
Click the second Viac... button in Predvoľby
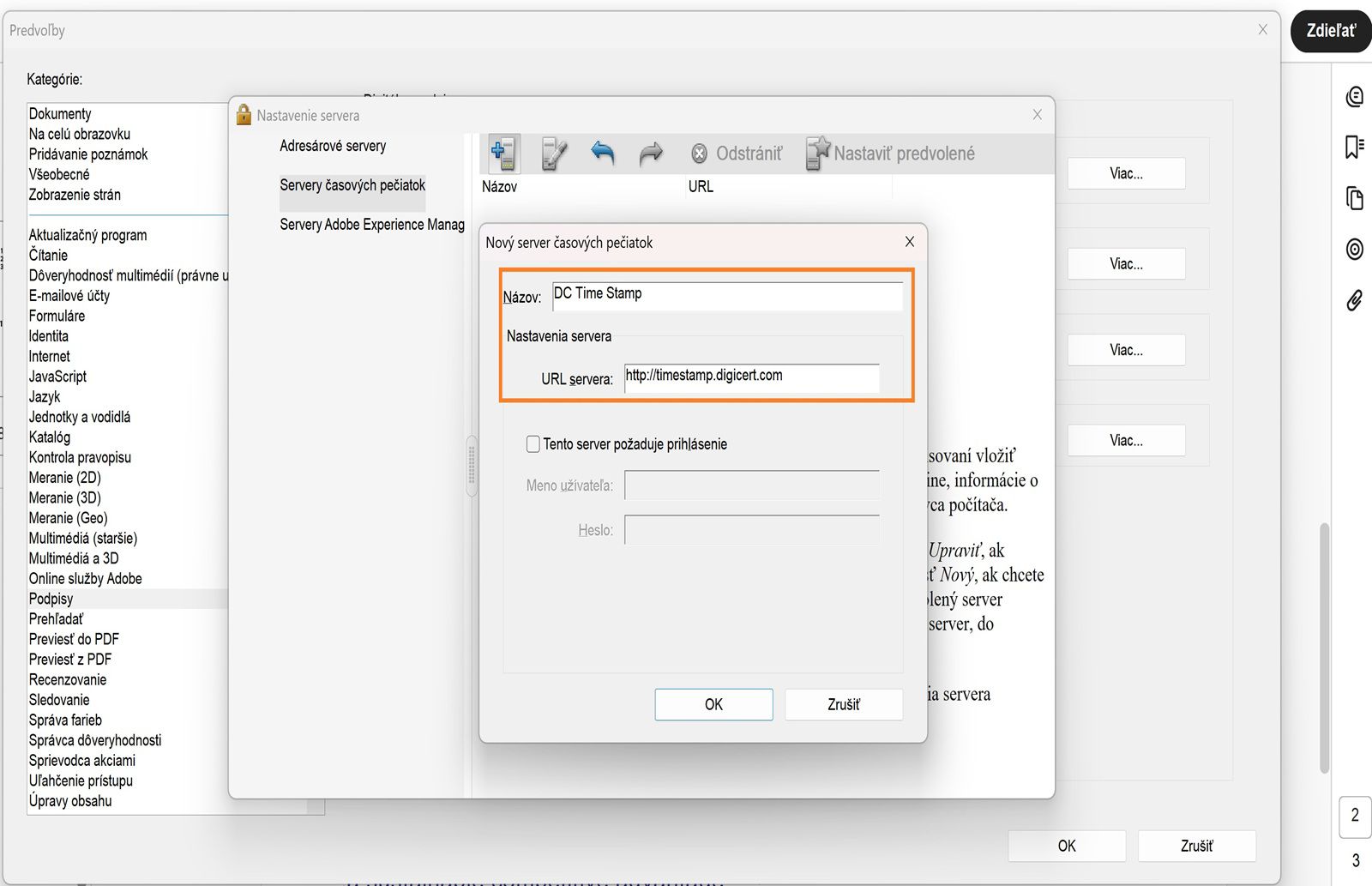pos(1127,263)
